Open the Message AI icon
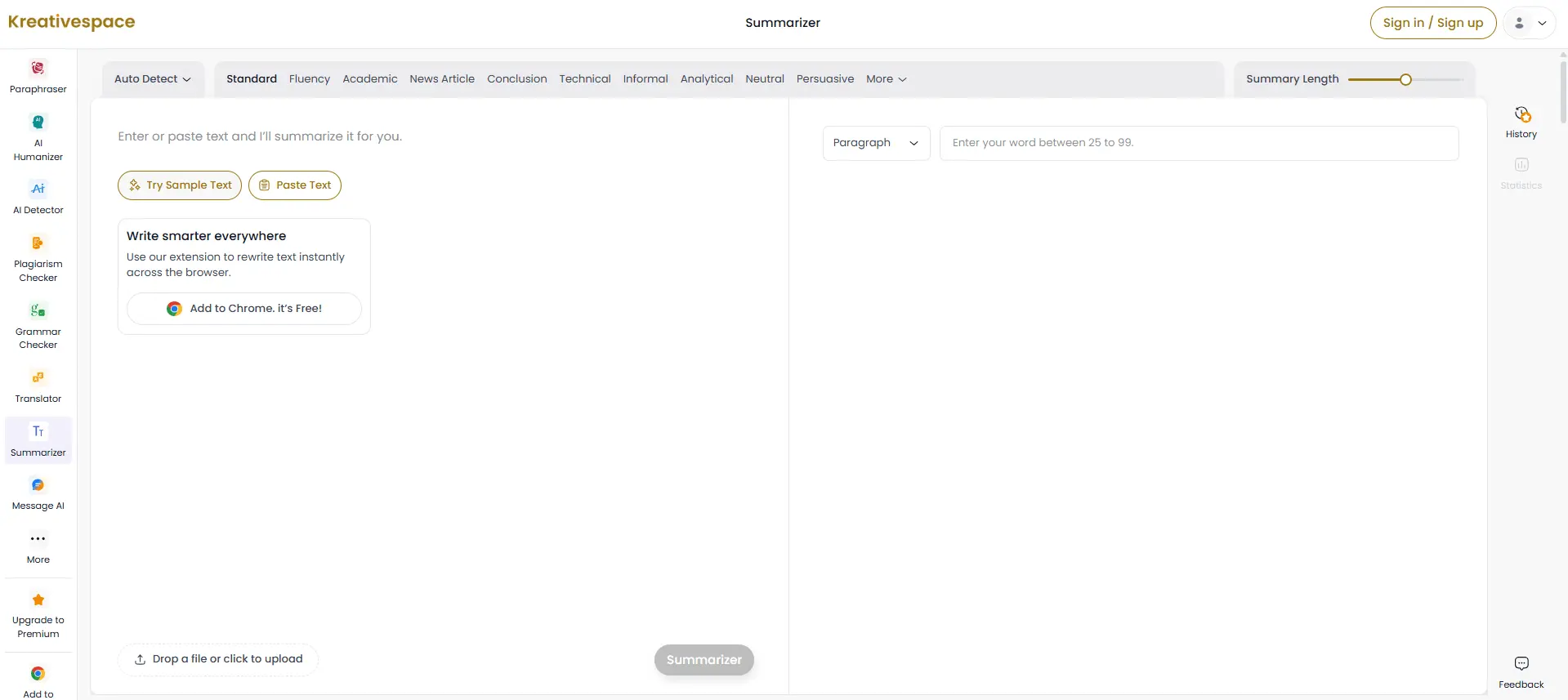The width and height of the screenshot is (1568, 700). click(38, 485)
